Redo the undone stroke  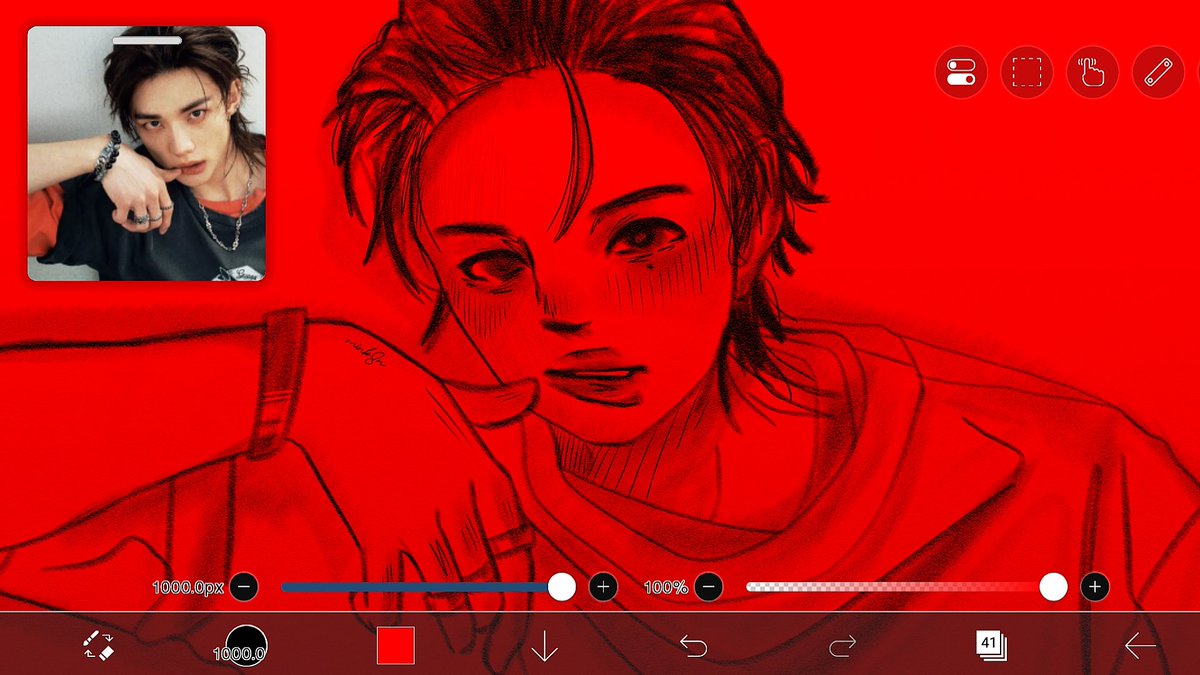pyautogui.click(x=842, y=646)
